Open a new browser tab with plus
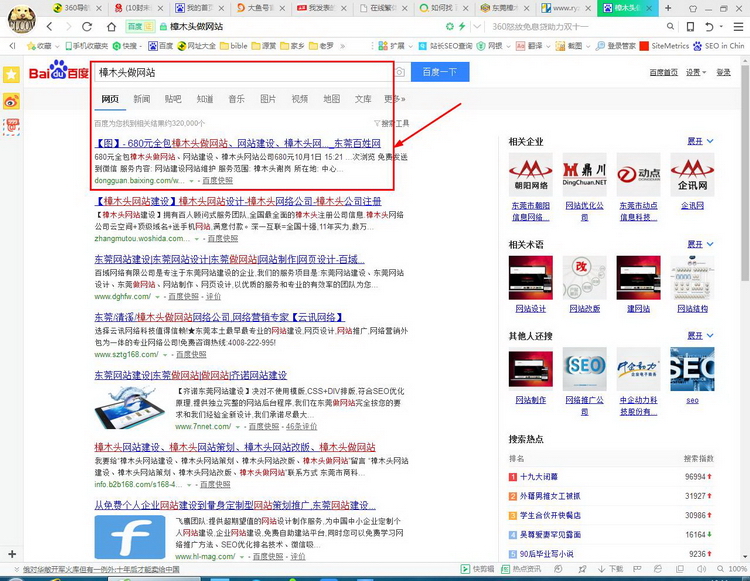The image size is (750, 581). tap(668, 8)
